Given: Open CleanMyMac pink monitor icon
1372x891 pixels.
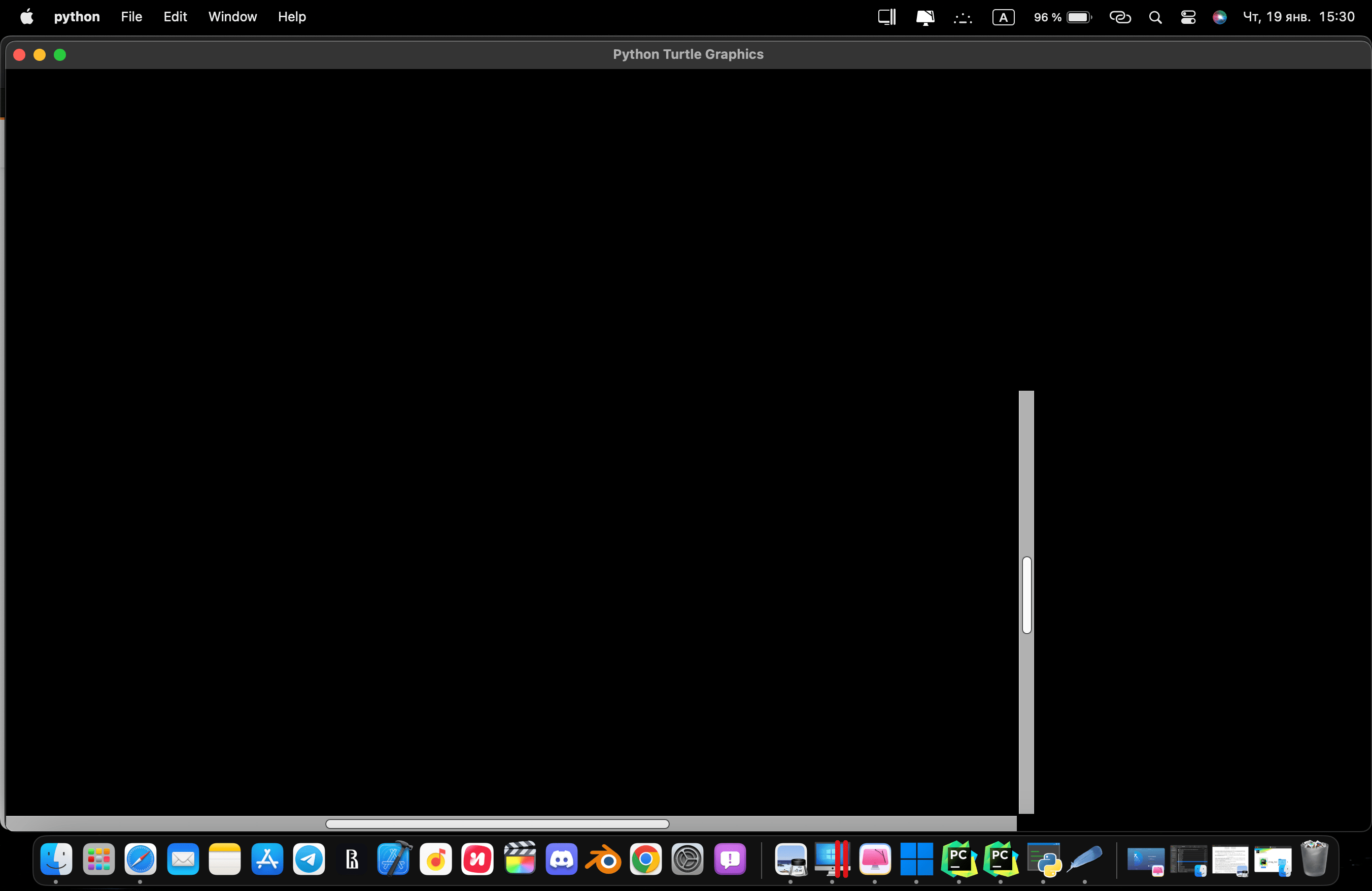Looking at the screenshot, I should click(875, 860).
